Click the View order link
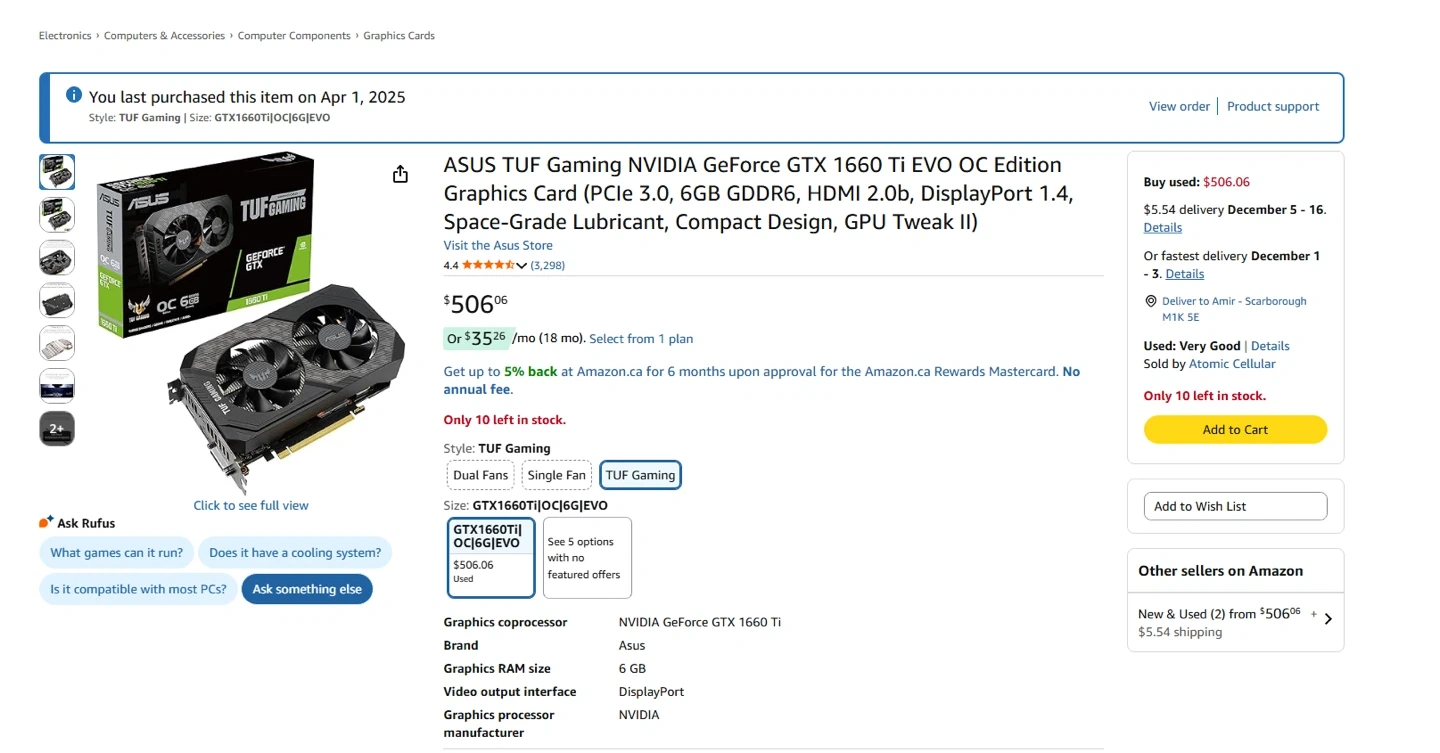1440x753 pixels. (x=1179, y=106)
